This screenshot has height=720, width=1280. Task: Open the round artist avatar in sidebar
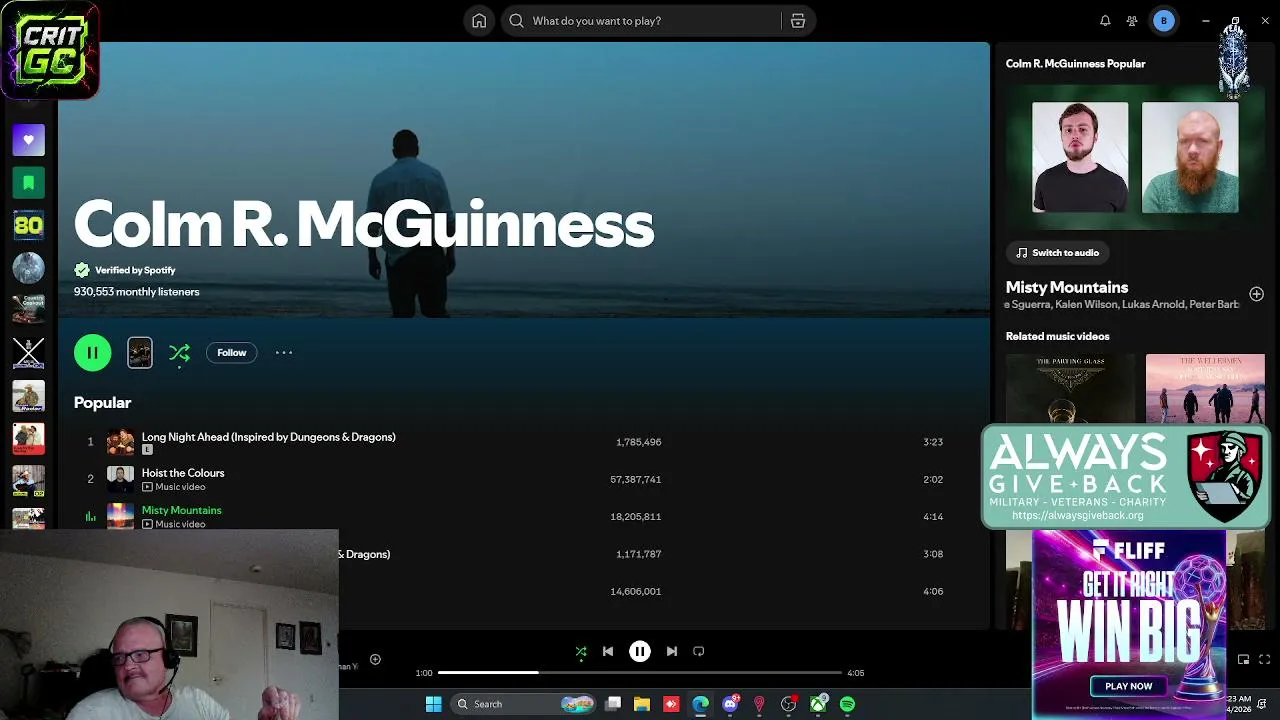click(28, 268)
